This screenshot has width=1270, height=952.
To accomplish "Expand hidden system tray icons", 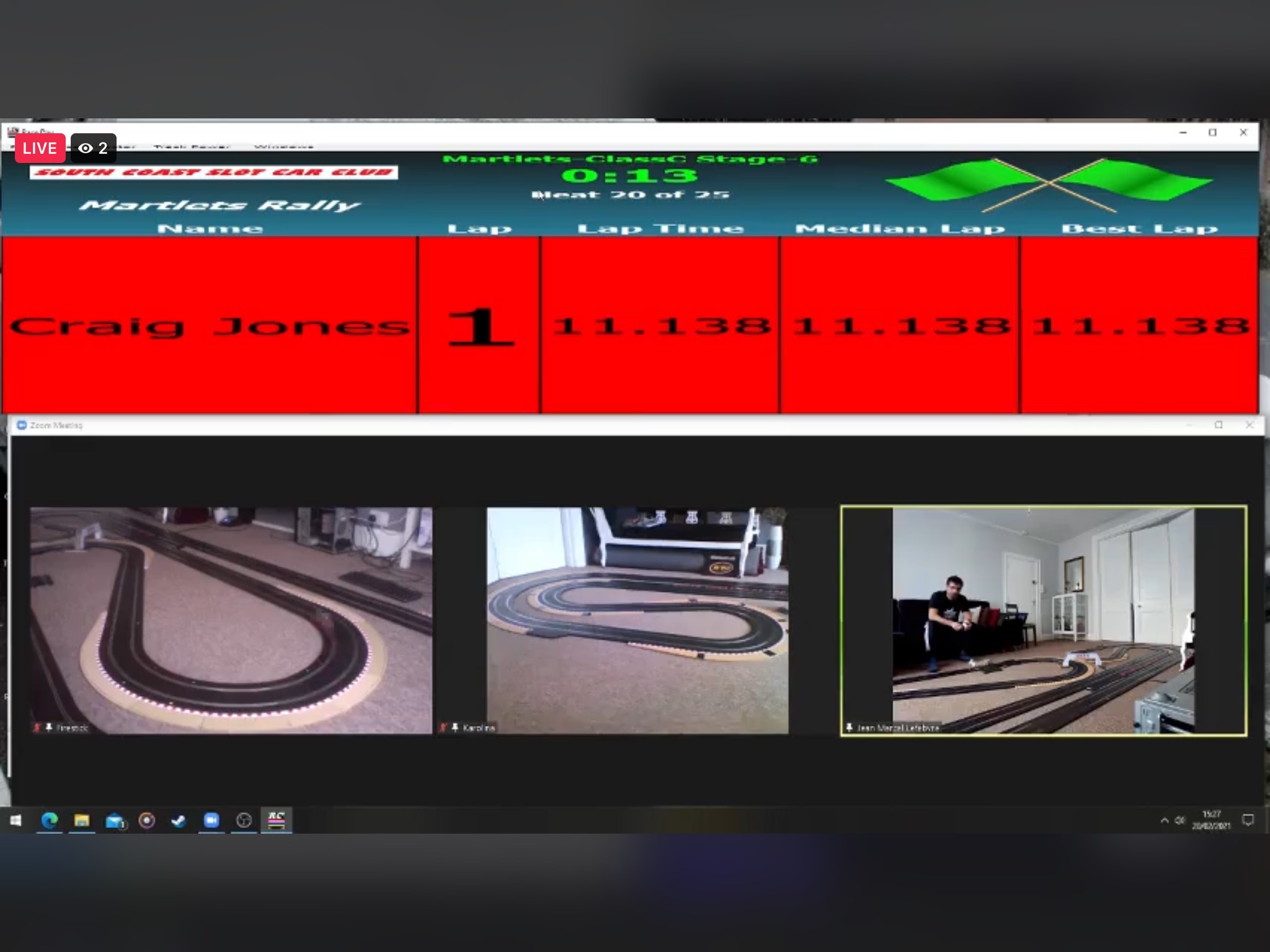I will pos(1164,821).
